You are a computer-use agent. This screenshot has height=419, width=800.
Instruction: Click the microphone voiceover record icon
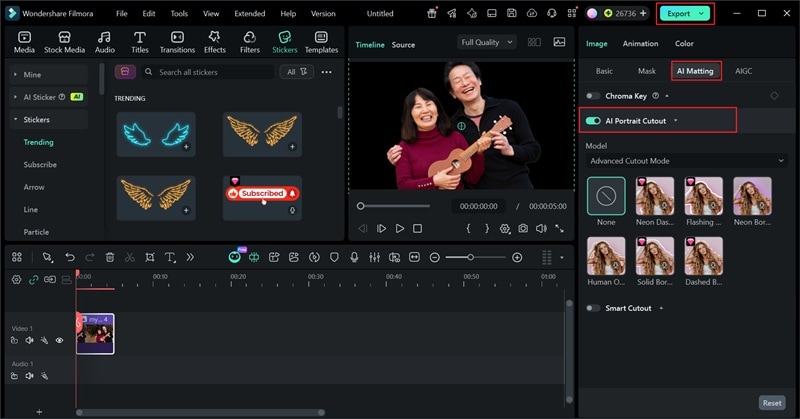coord(354,257)
